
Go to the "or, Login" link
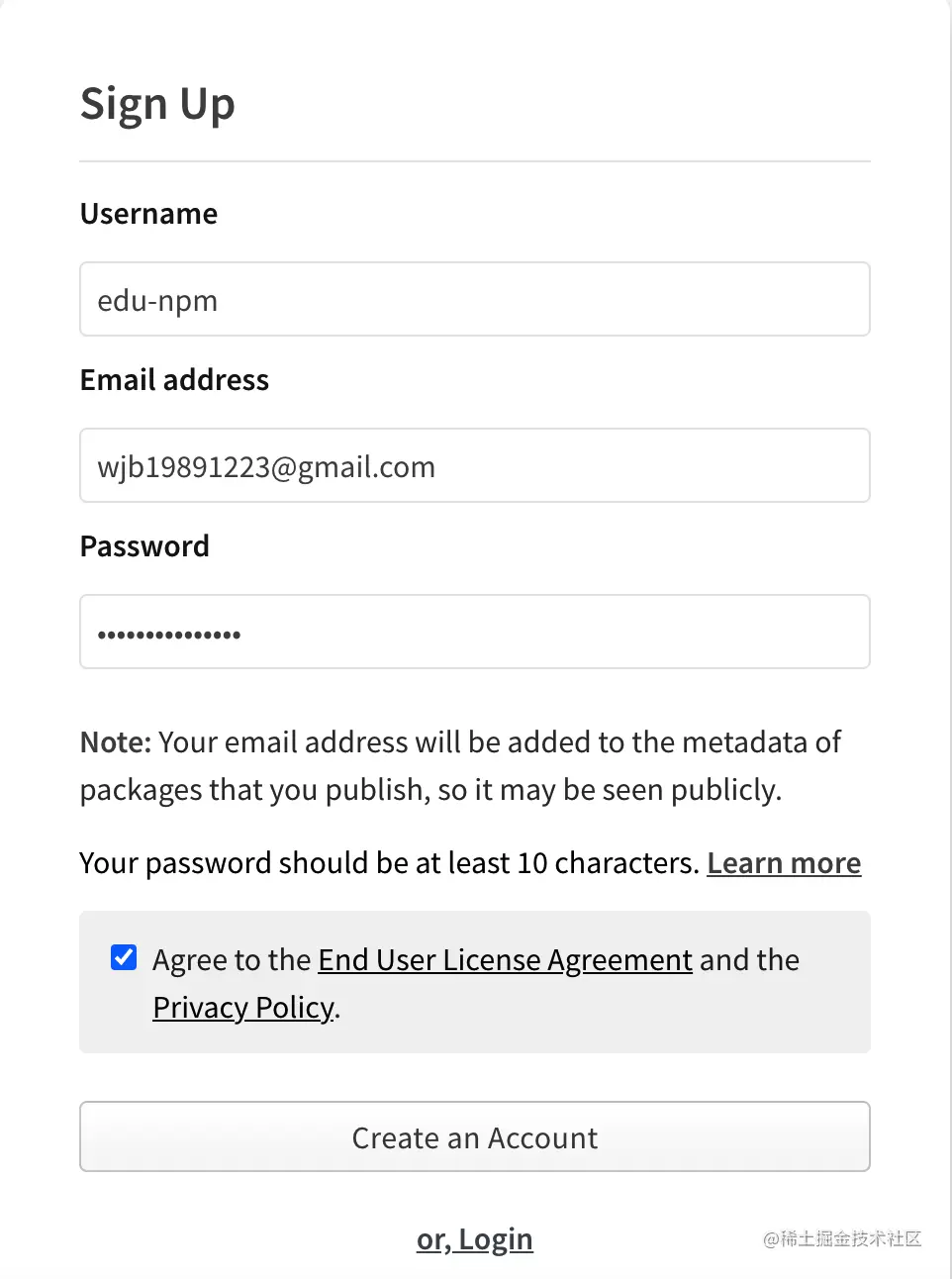point(475,1239)
